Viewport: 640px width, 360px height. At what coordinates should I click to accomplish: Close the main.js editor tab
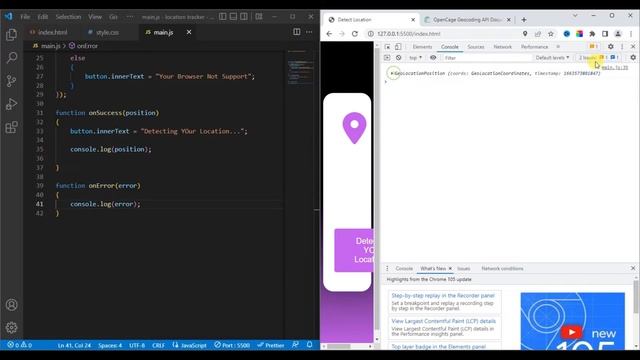[x=189, y=32]
